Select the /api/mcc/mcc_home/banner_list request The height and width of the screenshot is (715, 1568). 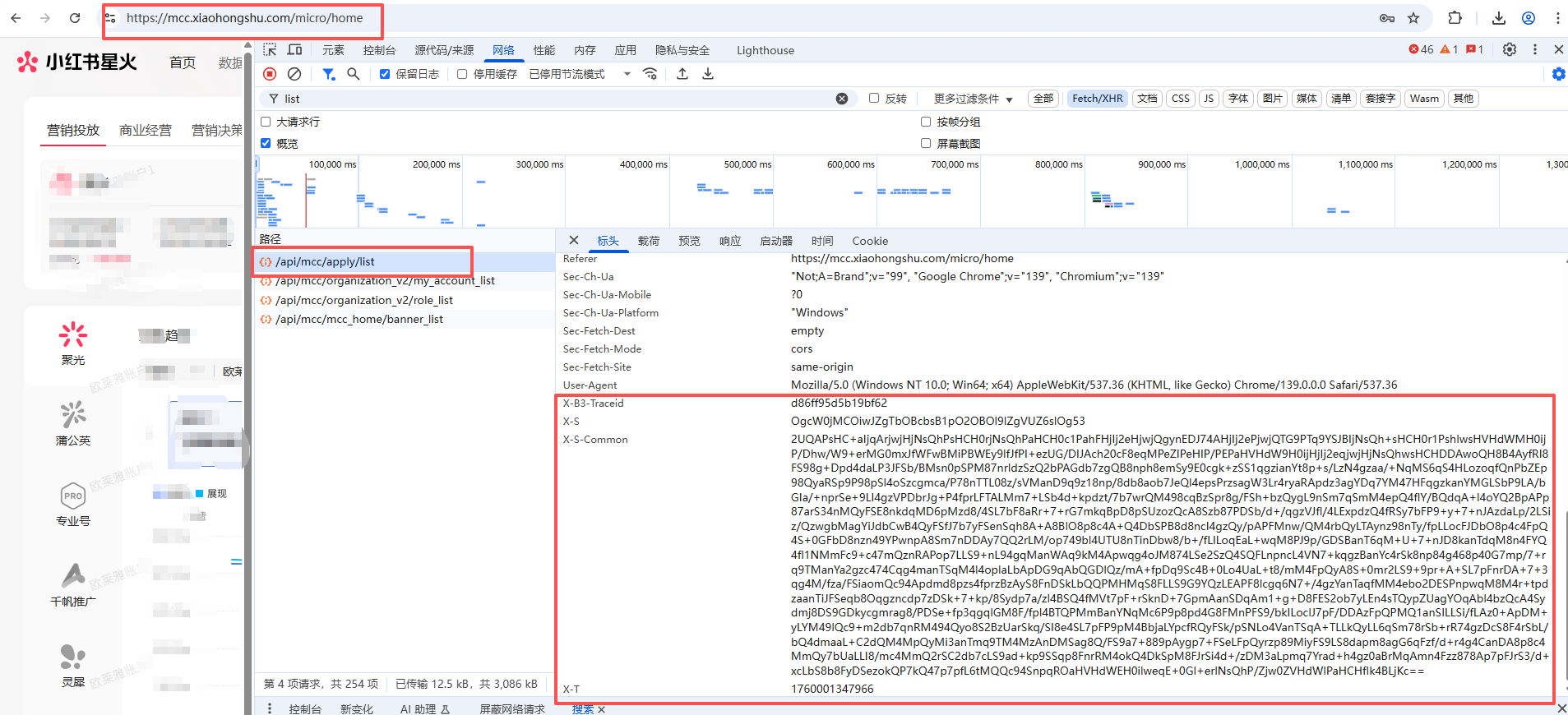(359, 319)
